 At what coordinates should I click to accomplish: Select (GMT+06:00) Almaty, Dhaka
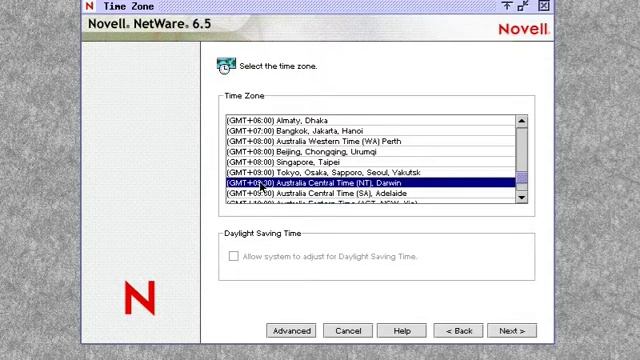(371, 120)
